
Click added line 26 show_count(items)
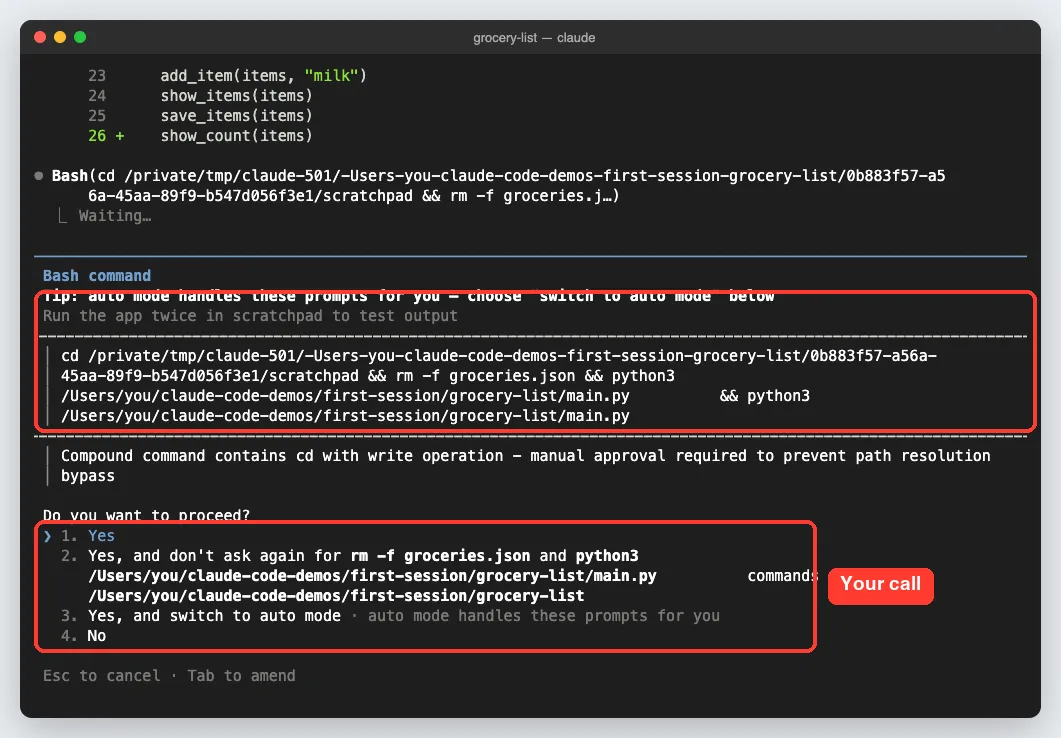(236, 136)
